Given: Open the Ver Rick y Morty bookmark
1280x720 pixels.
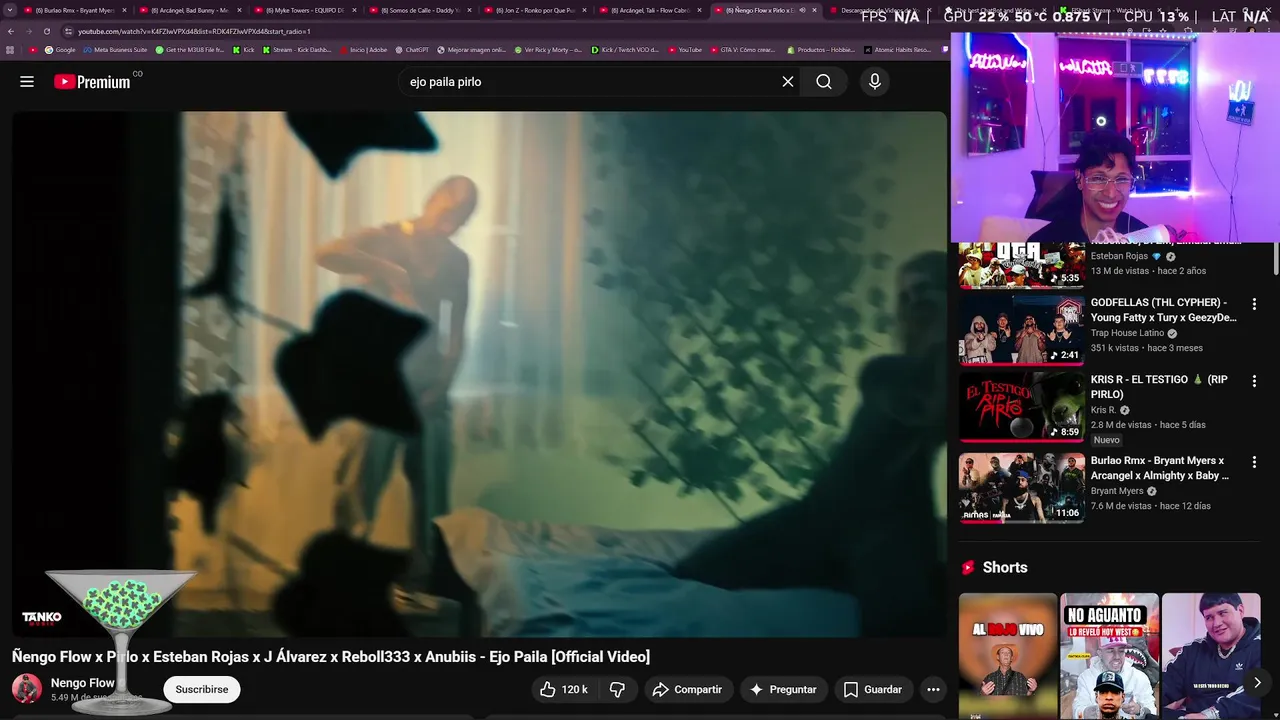Looking at the screenshot, I should pos(548,50).
